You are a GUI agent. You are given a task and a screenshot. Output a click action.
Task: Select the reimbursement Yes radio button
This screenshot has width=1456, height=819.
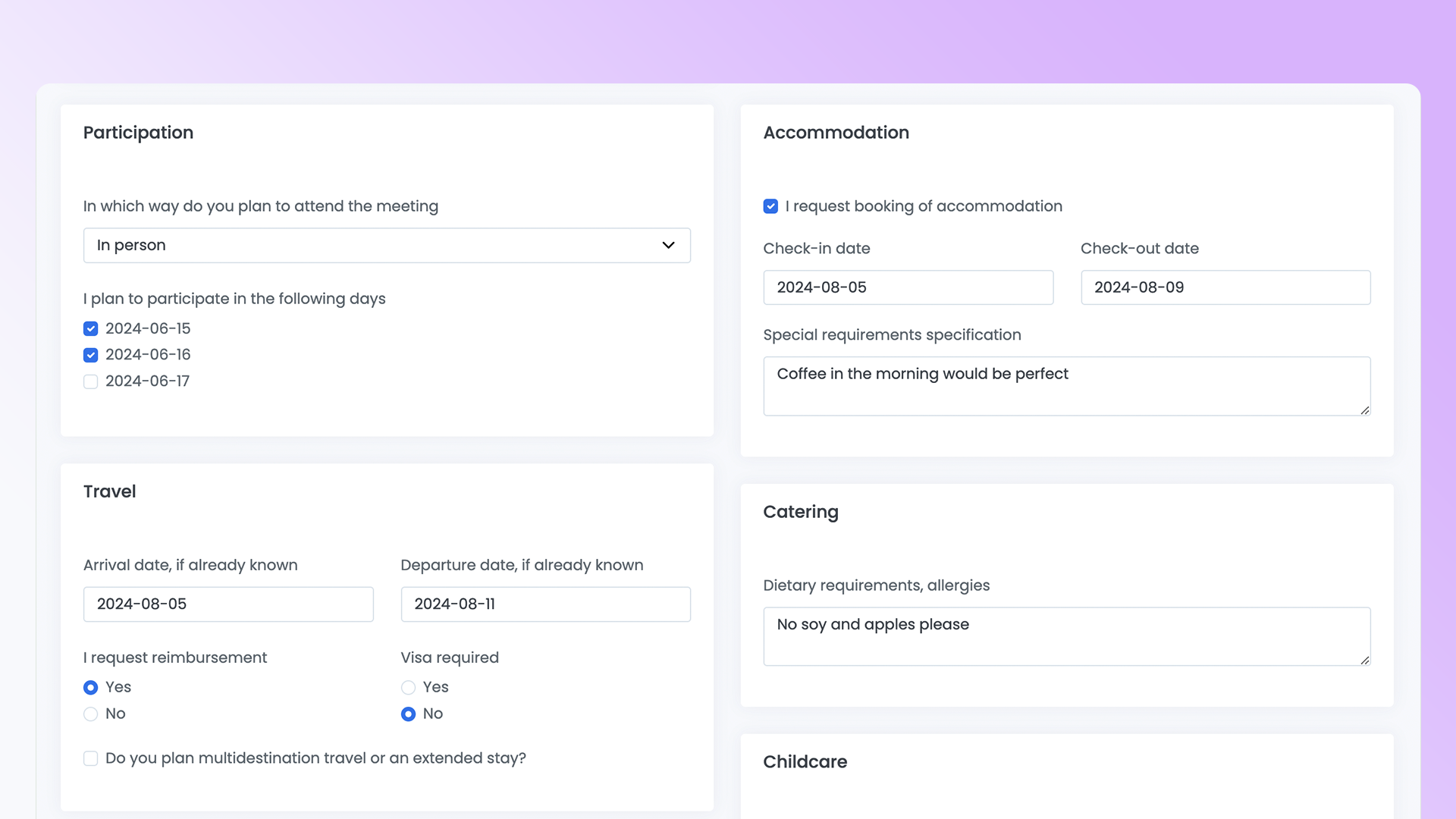click(x=91, y=687)
